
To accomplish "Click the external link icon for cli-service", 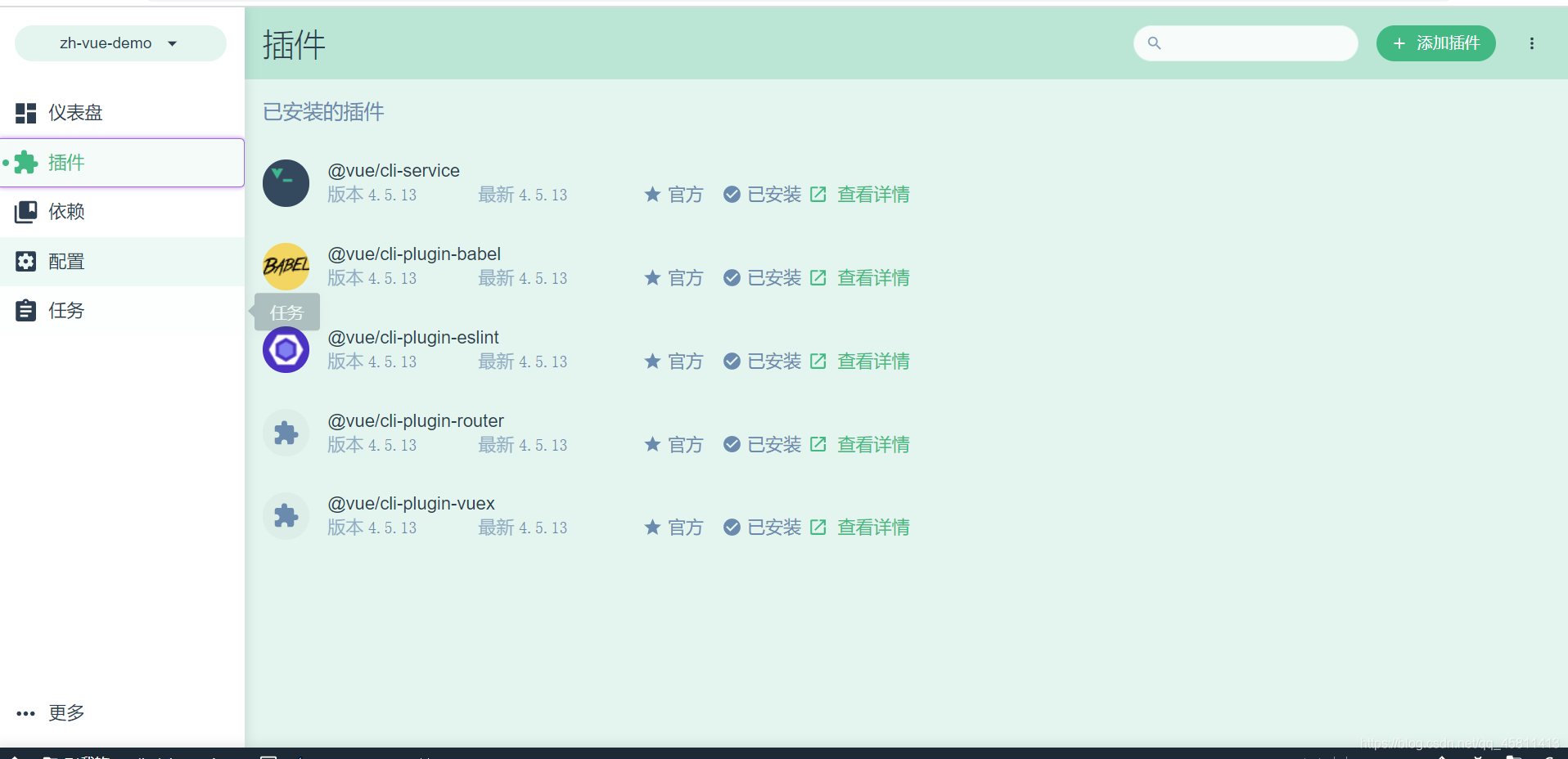I will (818, 195).
